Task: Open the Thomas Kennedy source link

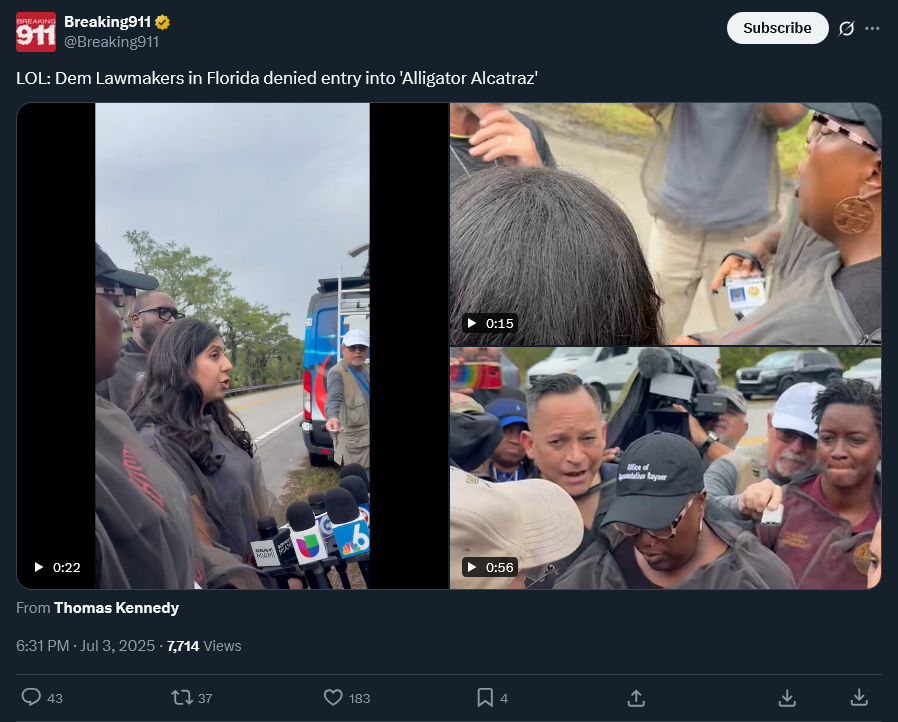Action: pyautogui.click(x=116, y=607)
